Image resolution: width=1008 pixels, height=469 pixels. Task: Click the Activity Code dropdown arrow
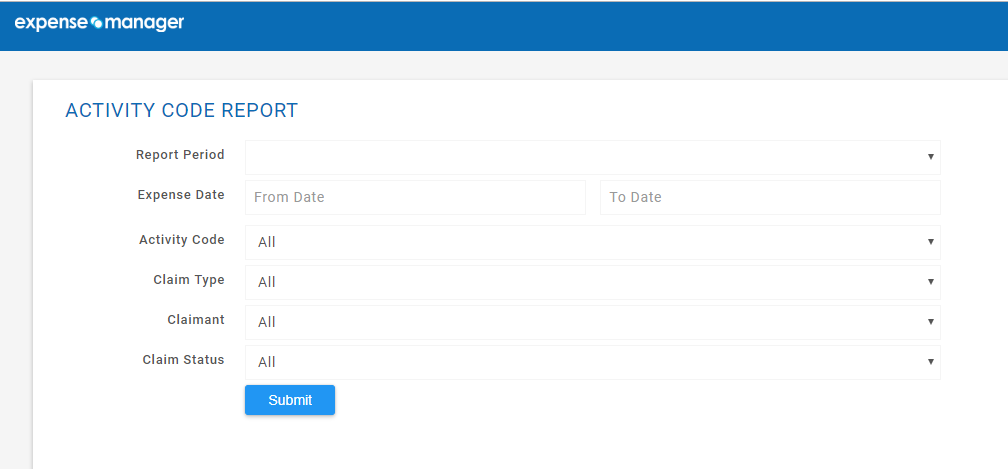[930, 242]
